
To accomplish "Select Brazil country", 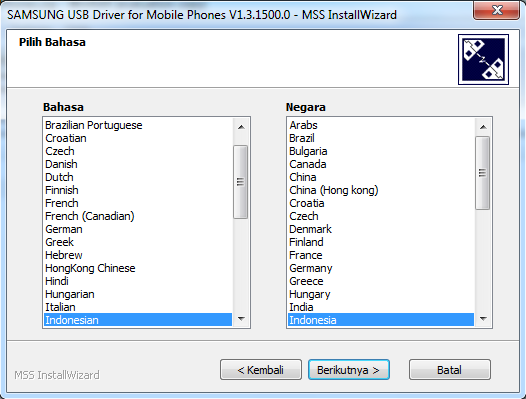I will click(x=381, y=138).
